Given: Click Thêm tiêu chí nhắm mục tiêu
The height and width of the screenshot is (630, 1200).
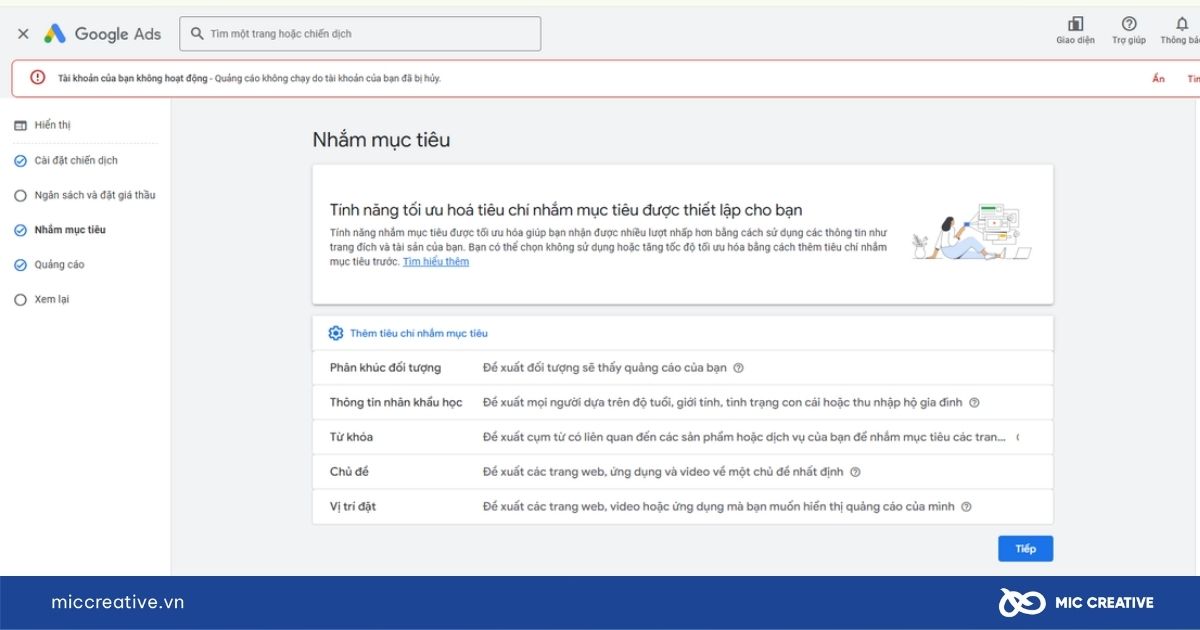Looking at the screenshot, I should [419, 333].
